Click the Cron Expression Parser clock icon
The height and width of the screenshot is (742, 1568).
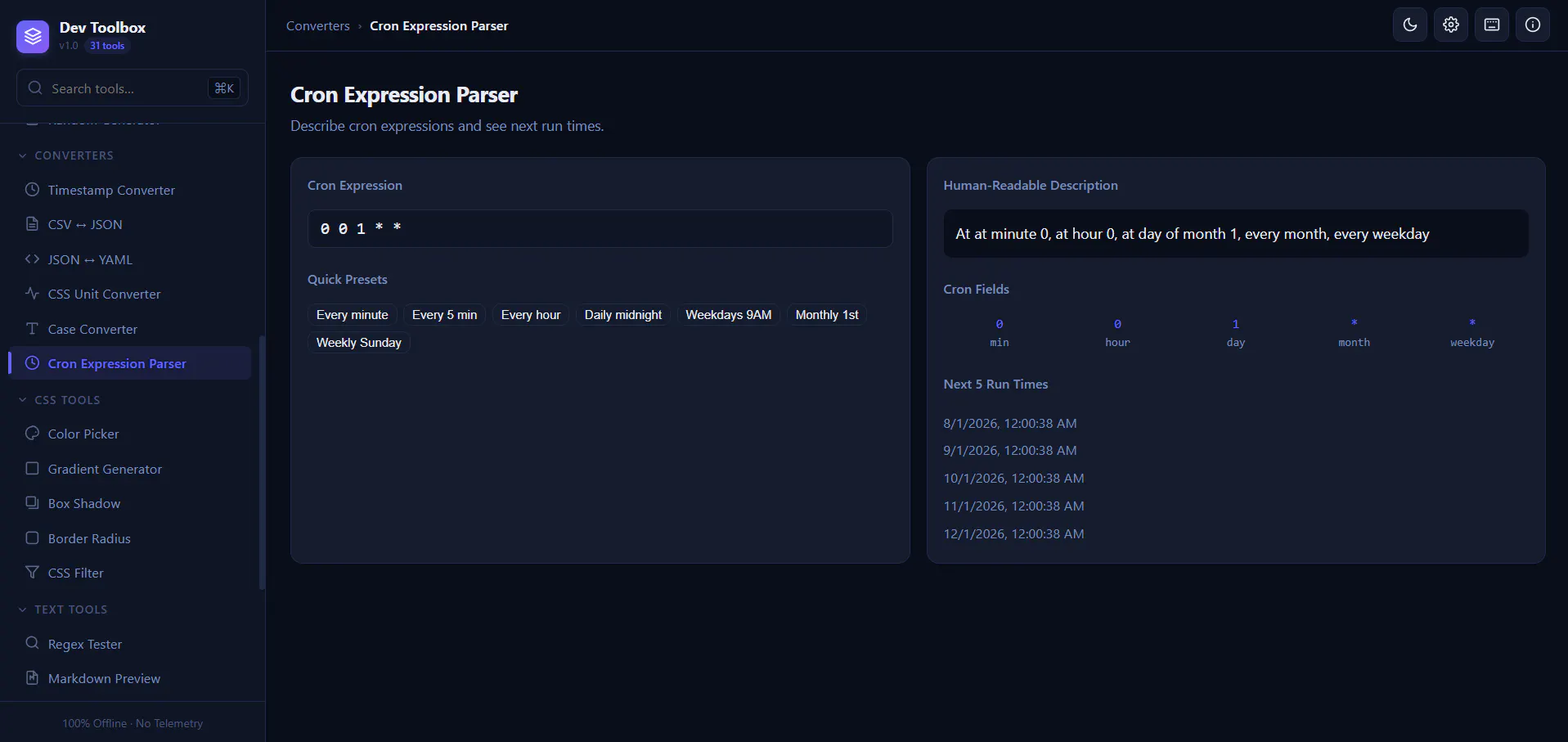pyautogui.click(x=32, y=363)
